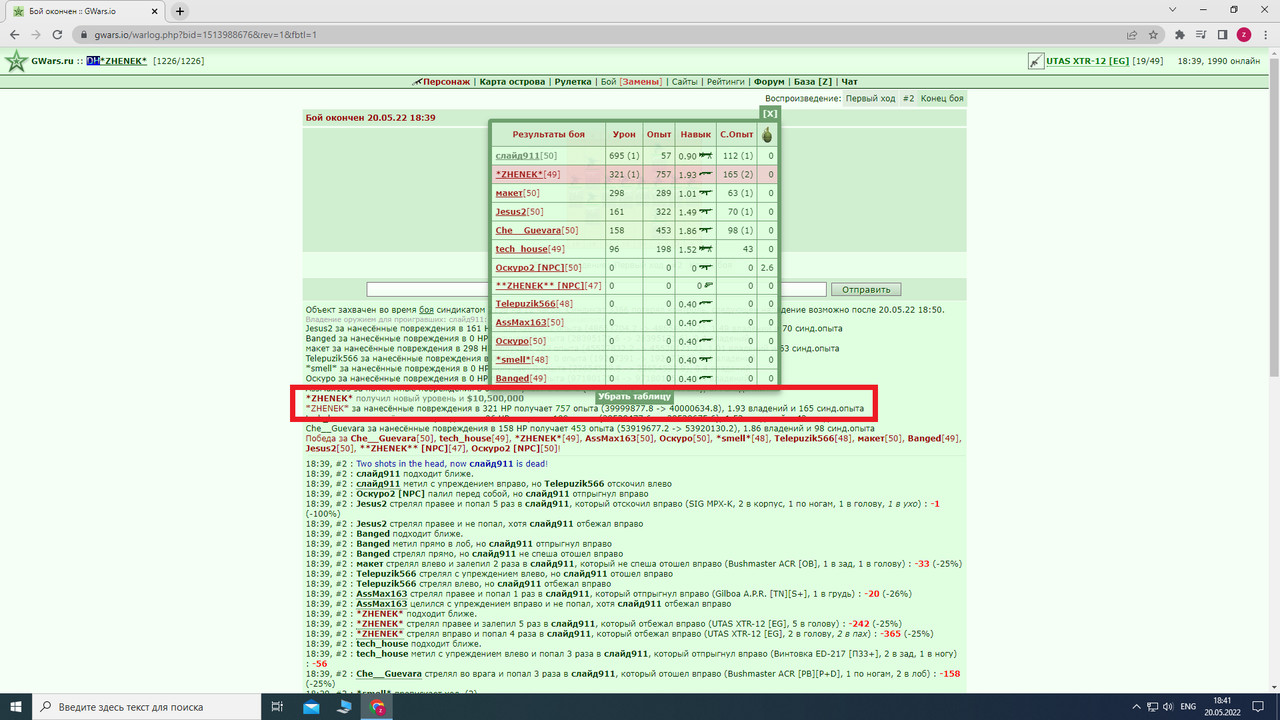This screenshot has width=1280, height=720.
Task: Open the Chrome three-dot menu
Action: pyautogui.click(x=1265, y=34)
